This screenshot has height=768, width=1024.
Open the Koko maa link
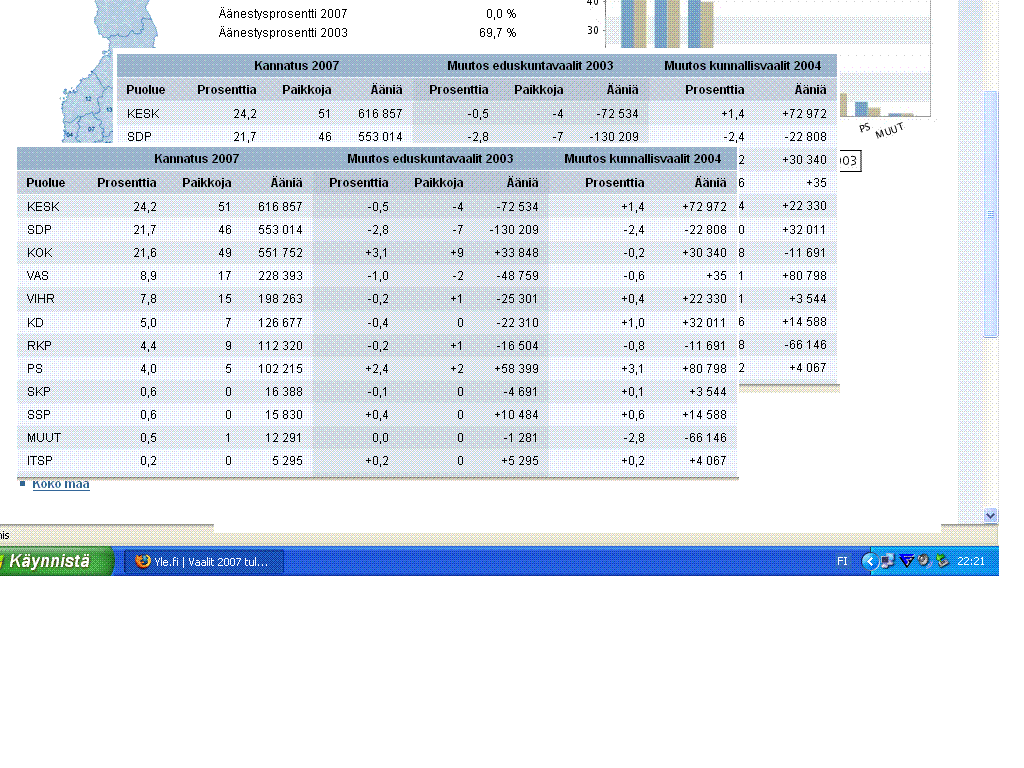61,484
